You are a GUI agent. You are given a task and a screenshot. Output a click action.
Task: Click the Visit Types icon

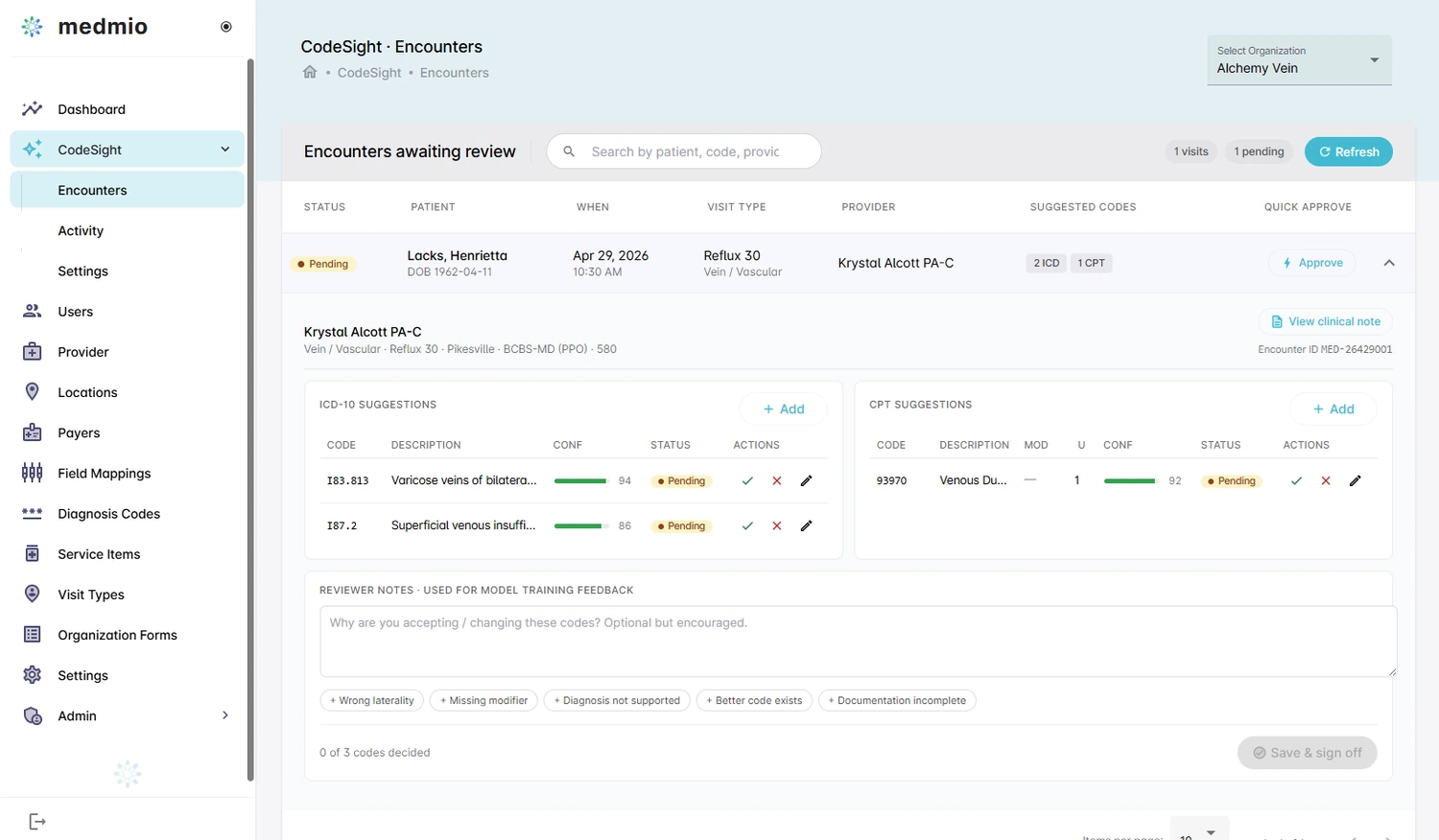(x=33, y=595)
